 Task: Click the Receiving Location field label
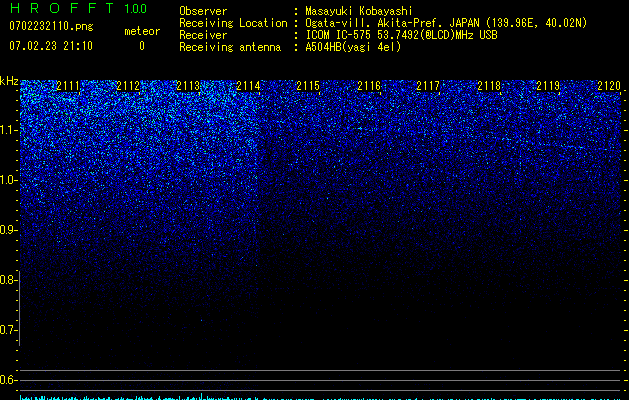(233, 23)
